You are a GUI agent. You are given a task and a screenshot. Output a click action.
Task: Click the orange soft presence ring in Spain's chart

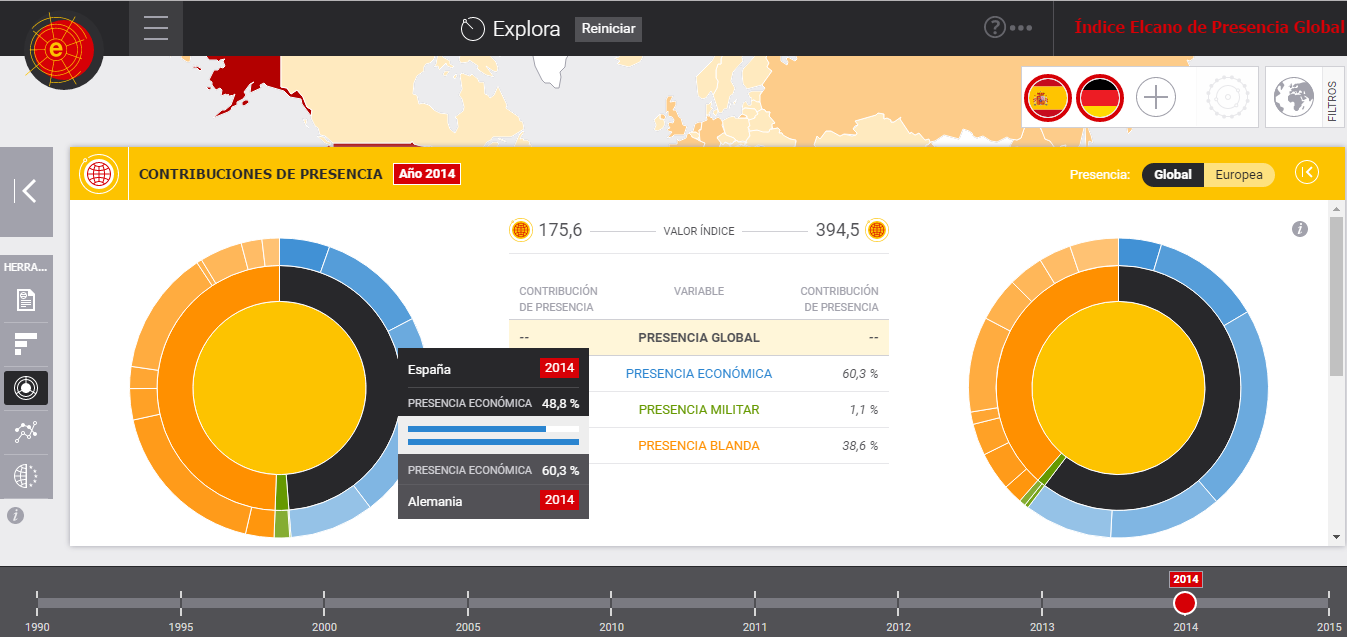(173, 388)
